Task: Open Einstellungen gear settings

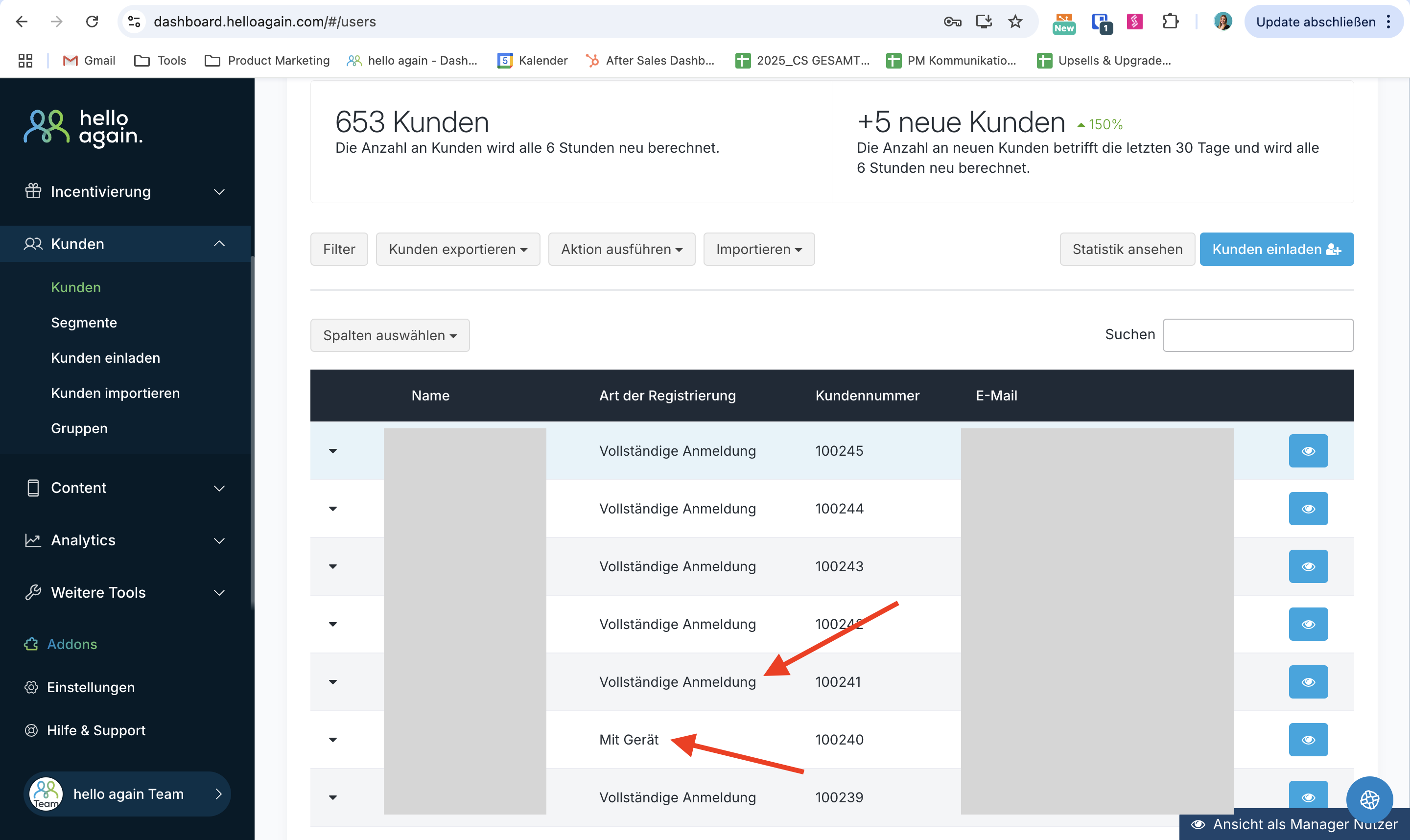Action: tap(79, 687)
